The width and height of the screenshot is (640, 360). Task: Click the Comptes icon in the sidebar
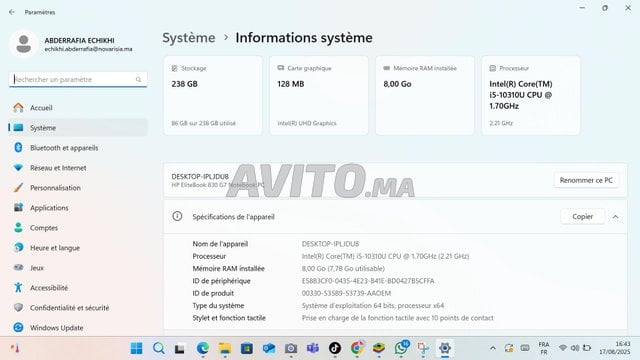18,227
